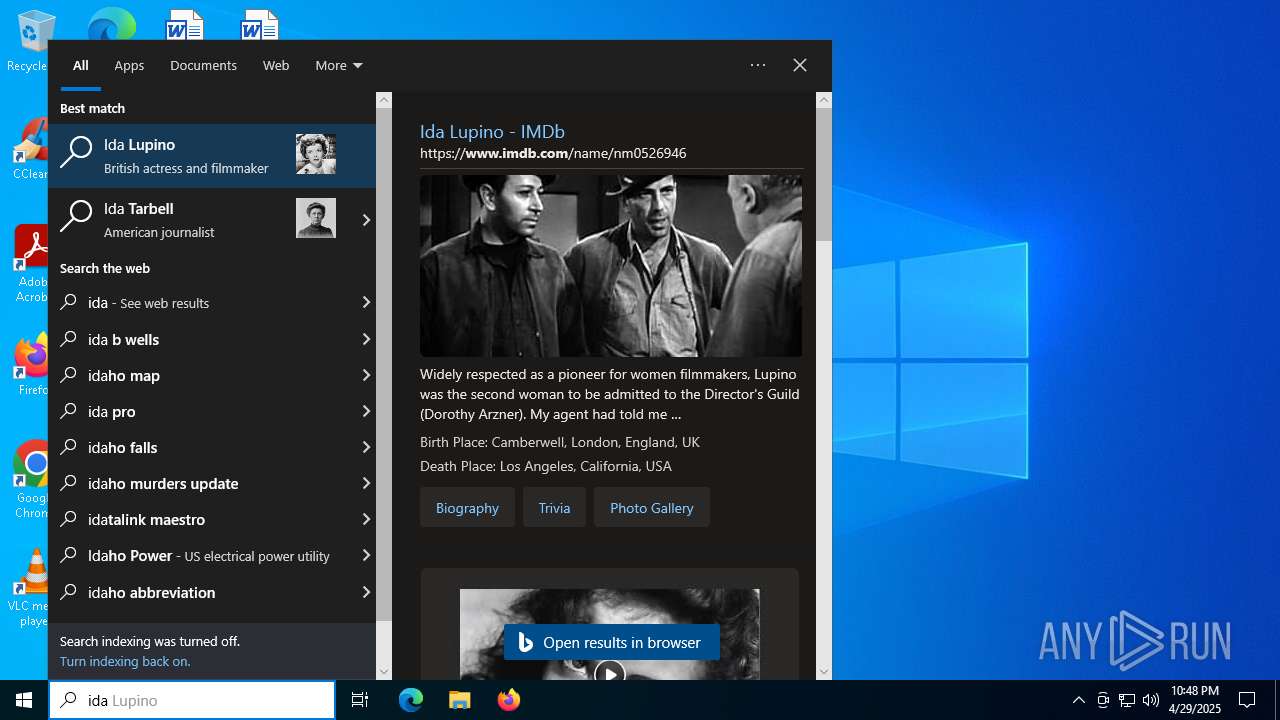The height and width of the screenshot is (720, 1280).
Task: Expand the 'idaho falls' suggestion arrow
Action: pyautogui.click(x=366, y=447)
